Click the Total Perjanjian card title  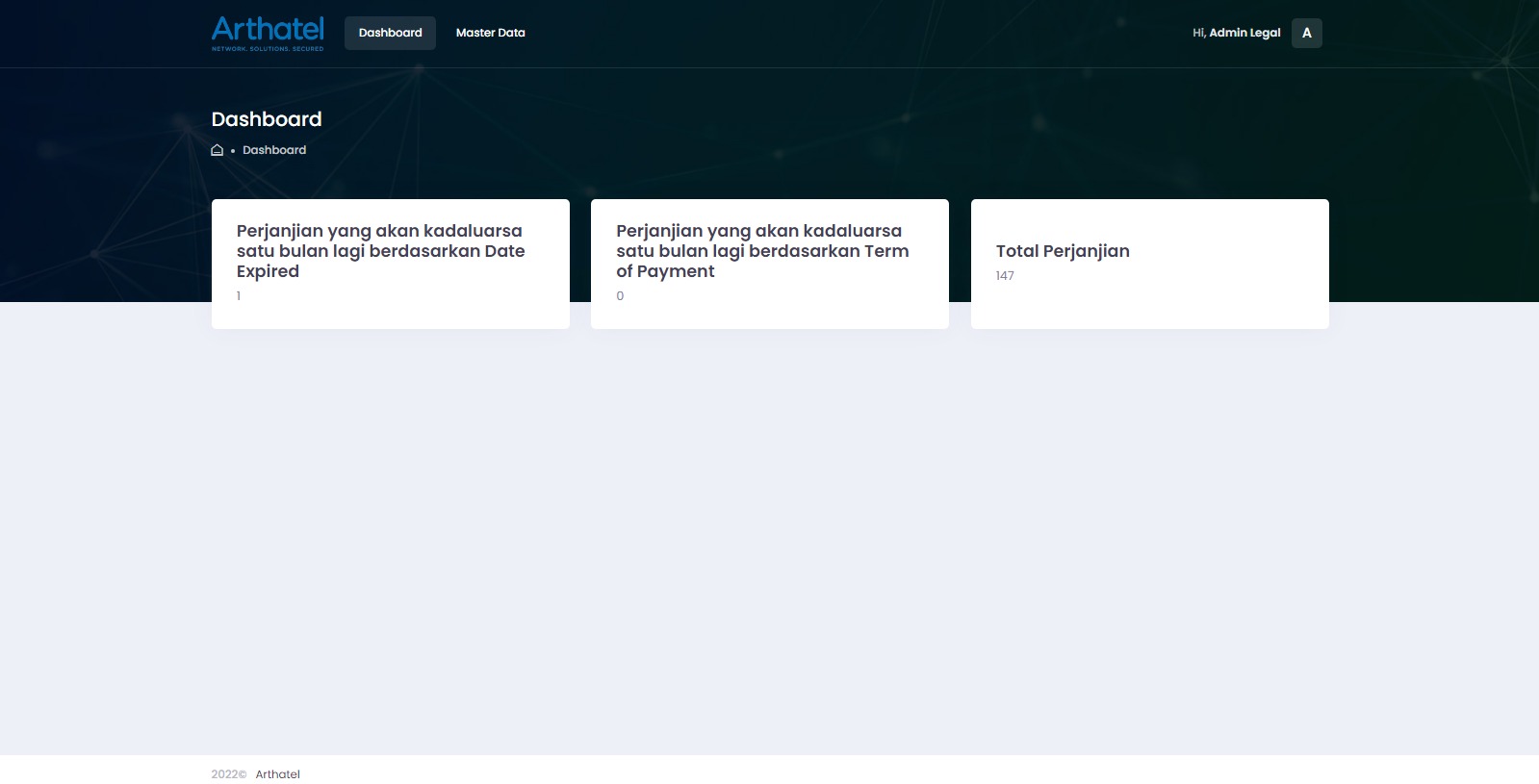click(1063, 251)
